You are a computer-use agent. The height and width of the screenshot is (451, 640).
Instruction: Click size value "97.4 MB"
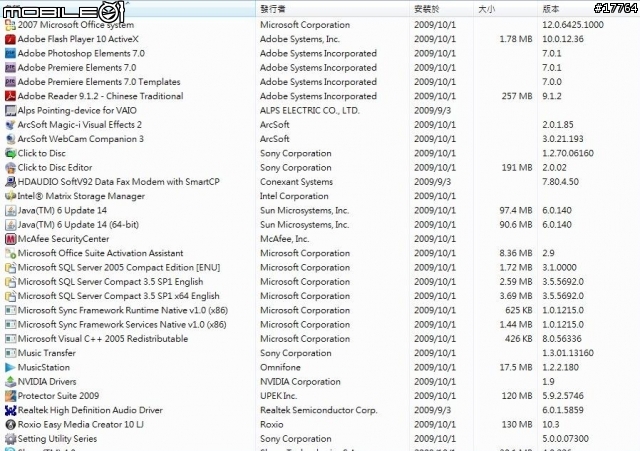pos(516,211)
